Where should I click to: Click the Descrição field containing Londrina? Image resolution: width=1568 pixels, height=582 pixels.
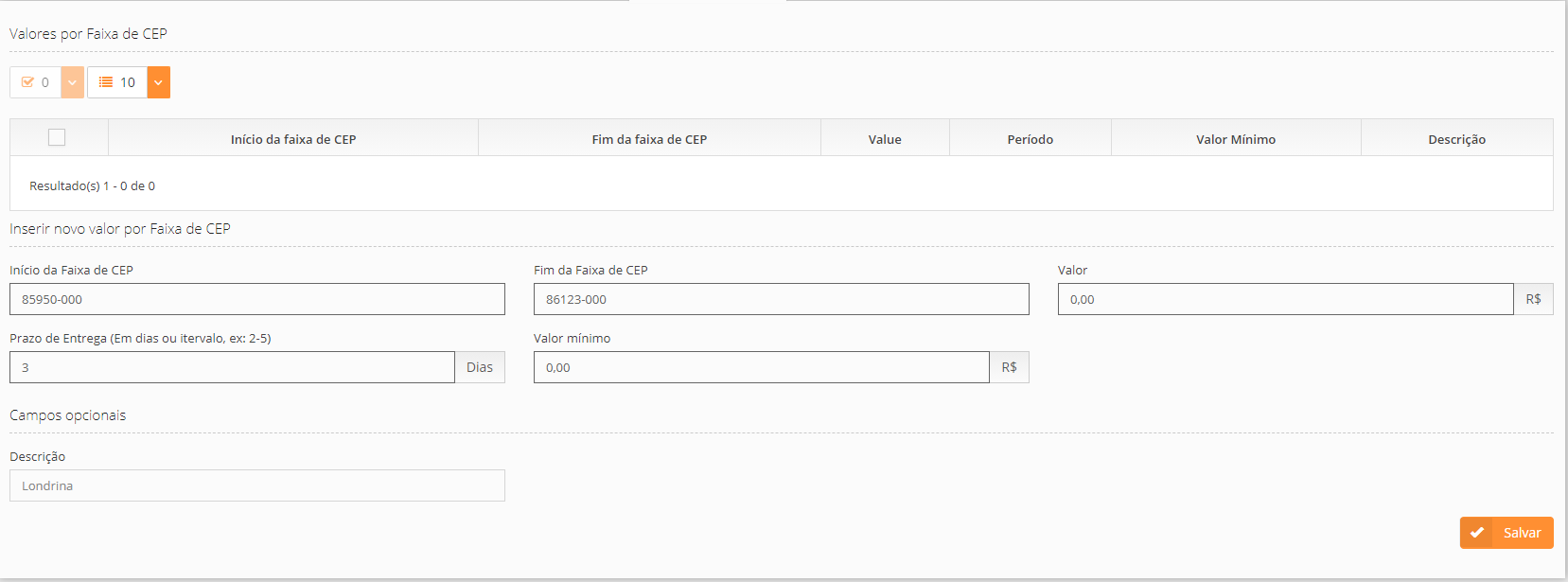tap(256, 485)
